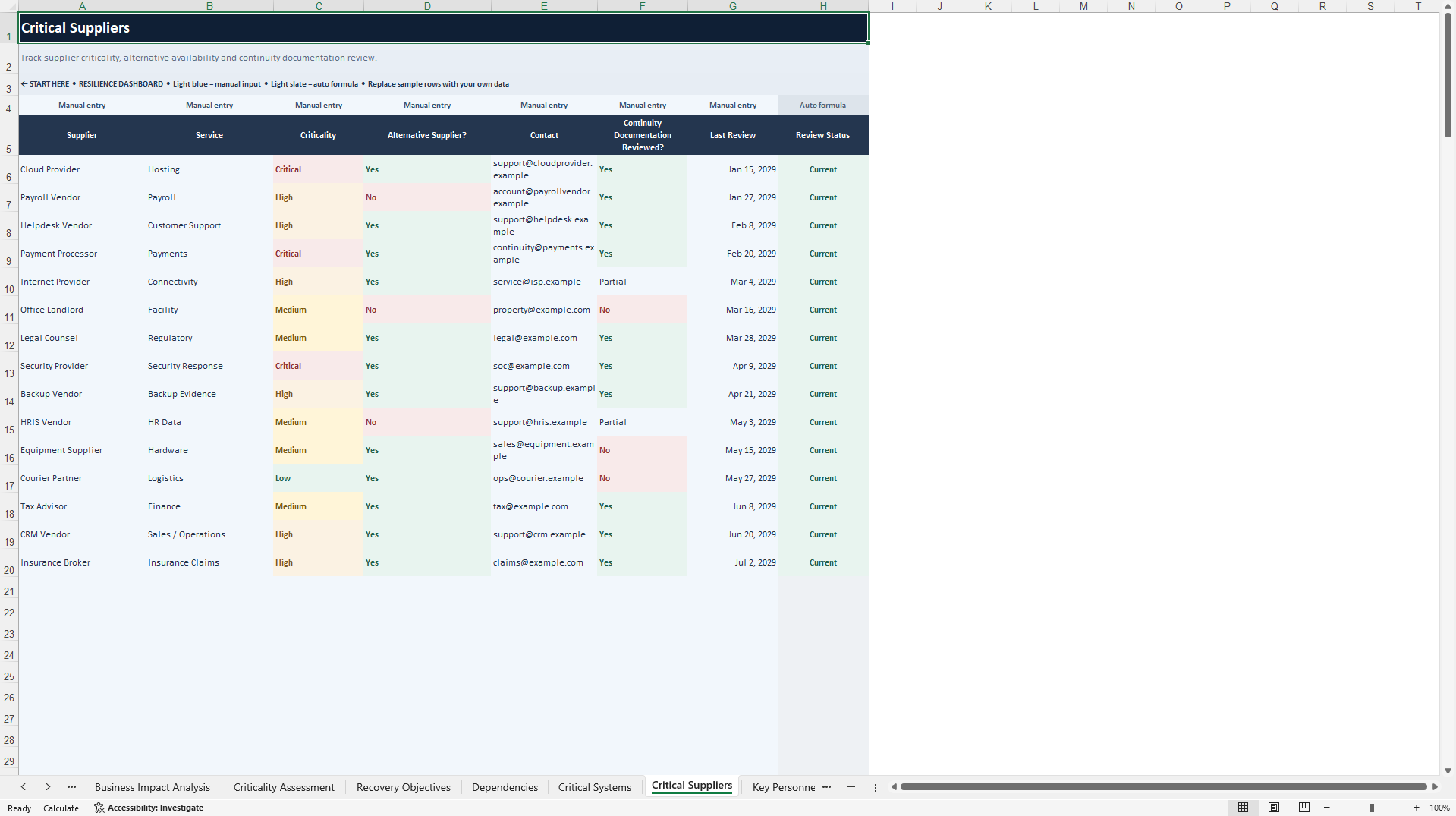Select property@example.com contact cell
This screenshot has height=816, width=1456.
[544, 310]
